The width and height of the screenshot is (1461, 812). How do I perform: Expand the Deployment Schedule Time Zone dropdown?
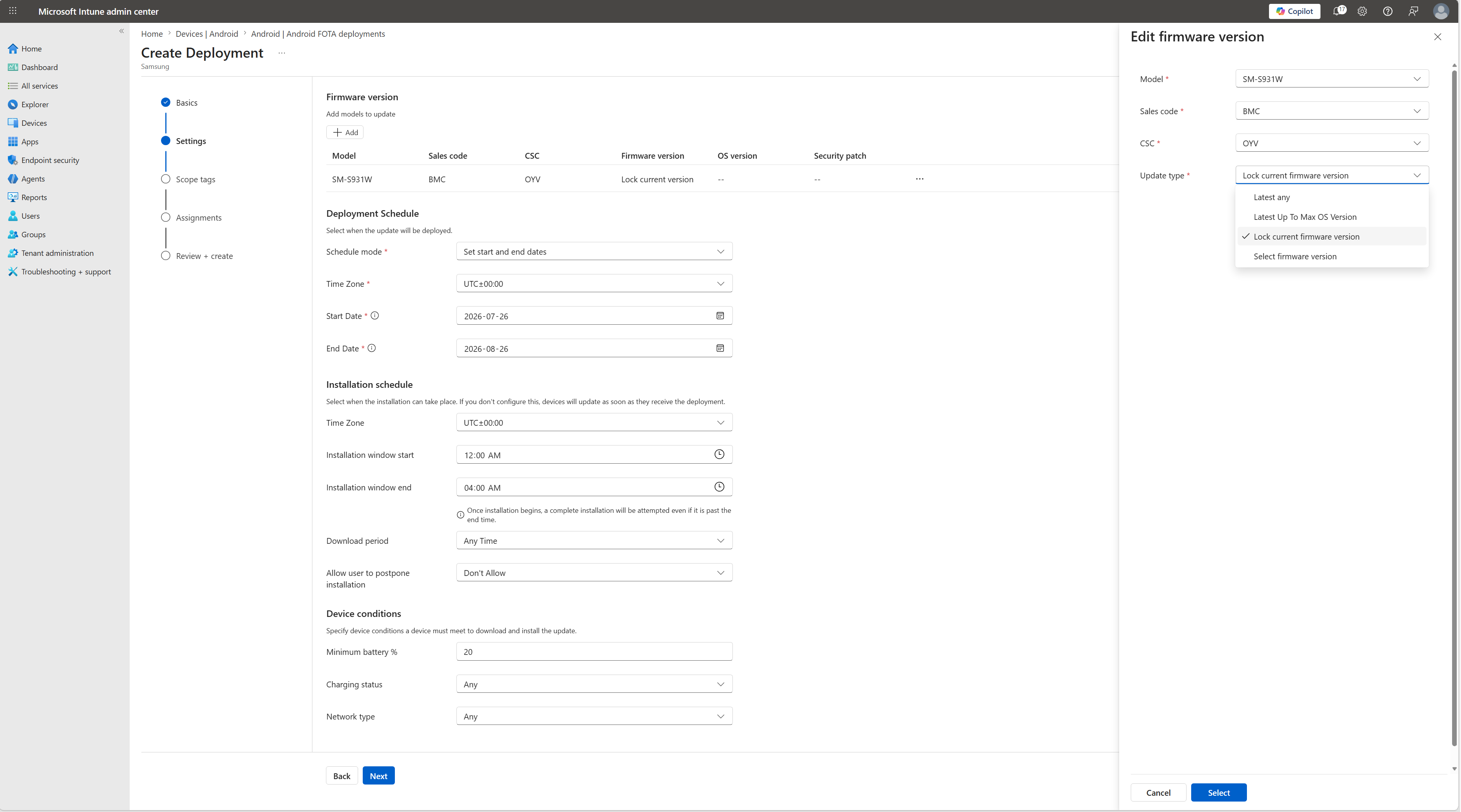(594, 284)
